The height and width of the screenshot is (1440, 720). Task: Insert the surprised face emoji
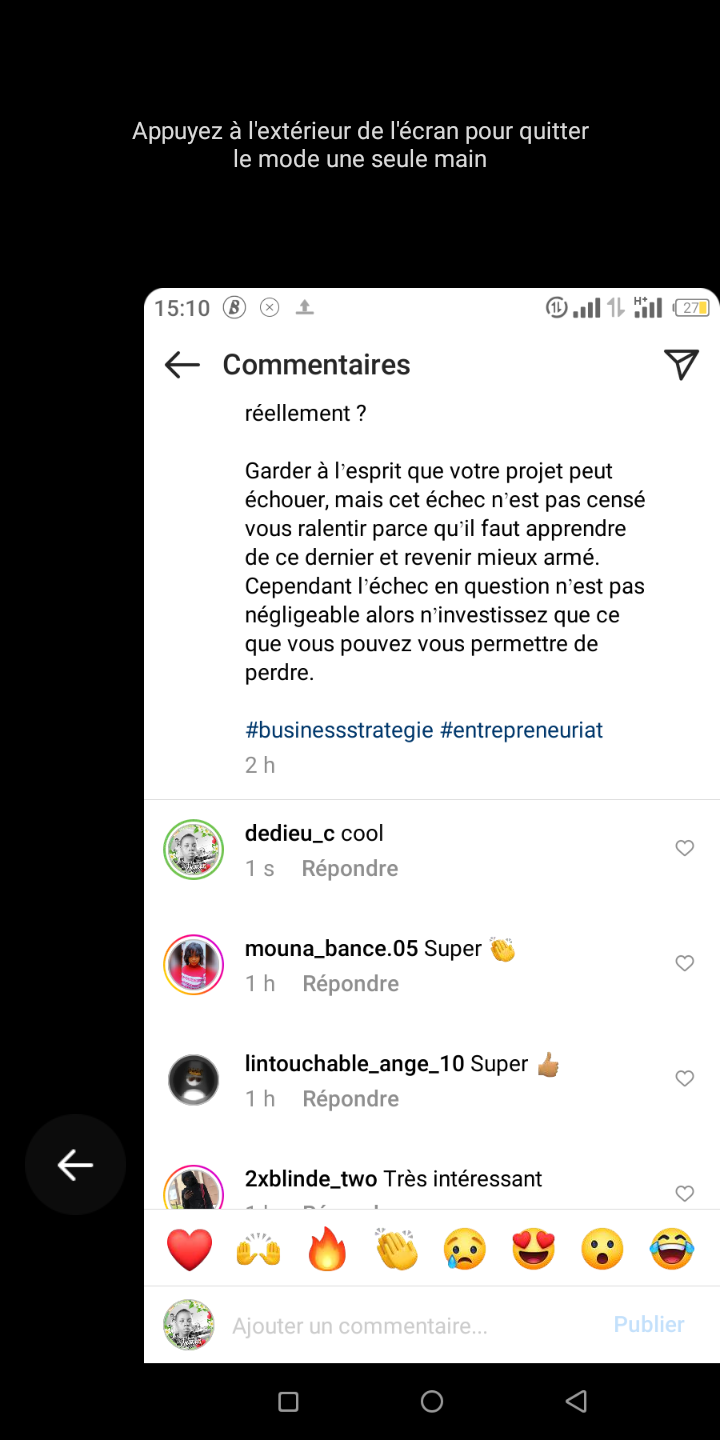602,1250
